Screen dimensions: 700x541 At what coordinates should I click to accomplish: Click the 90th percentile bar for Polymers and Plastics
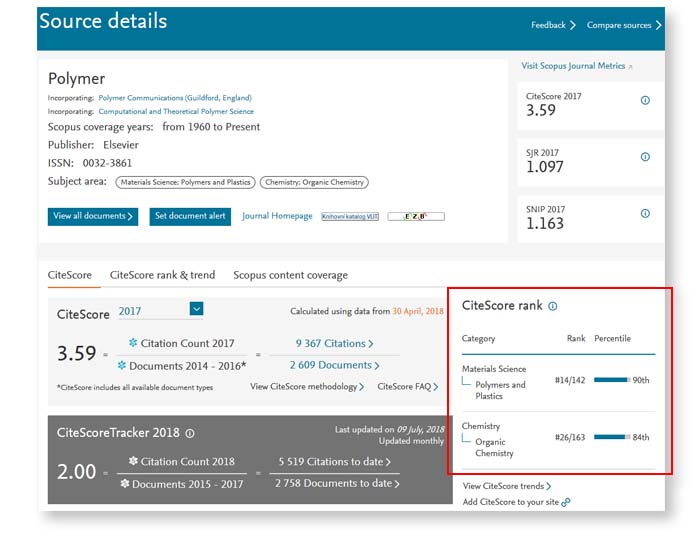(x=612, y=380)
